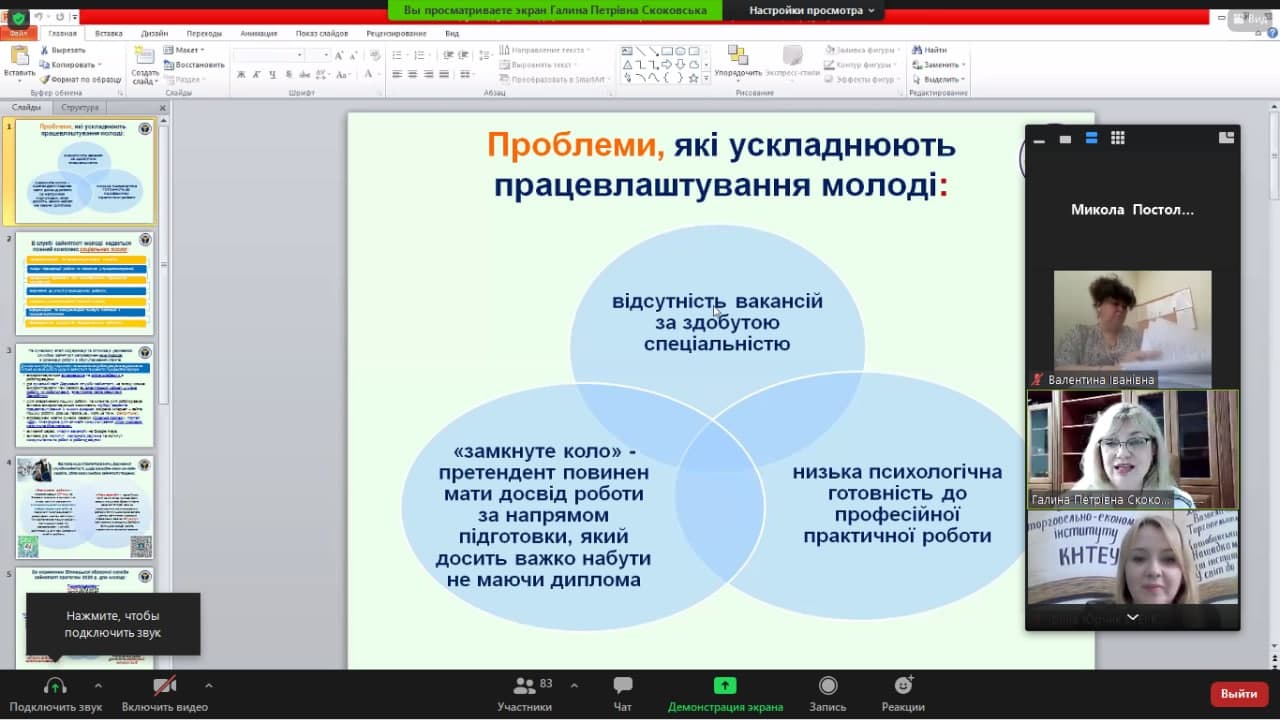The image size is (1280, 722).
Task: Expand the View Options dropdown
Action: [x=812, y=10]
